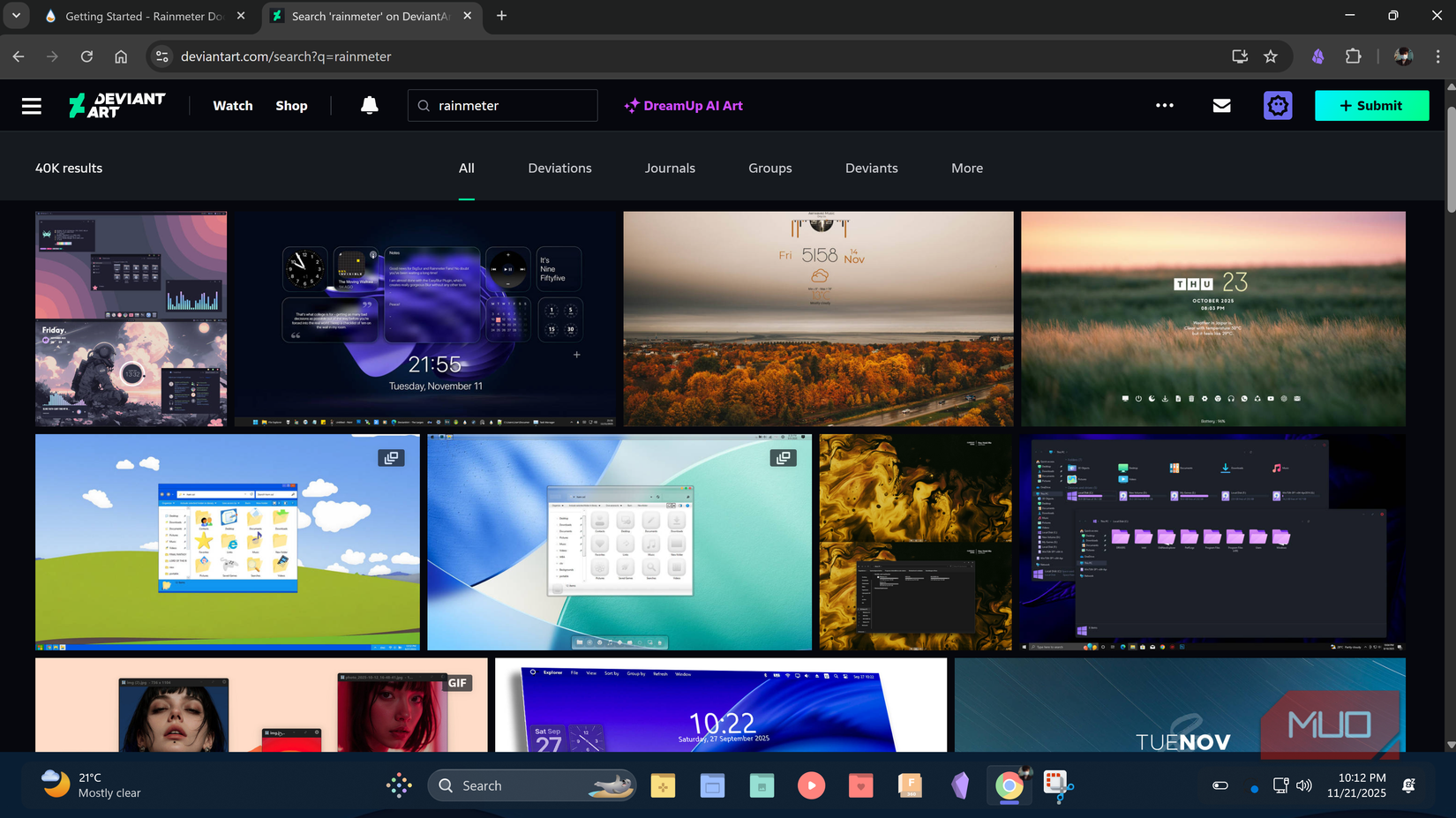Image resolution: width=1456 pixels, height=818 pixels.
Task: Open the Shop link
Action: [x=291, y=105]
